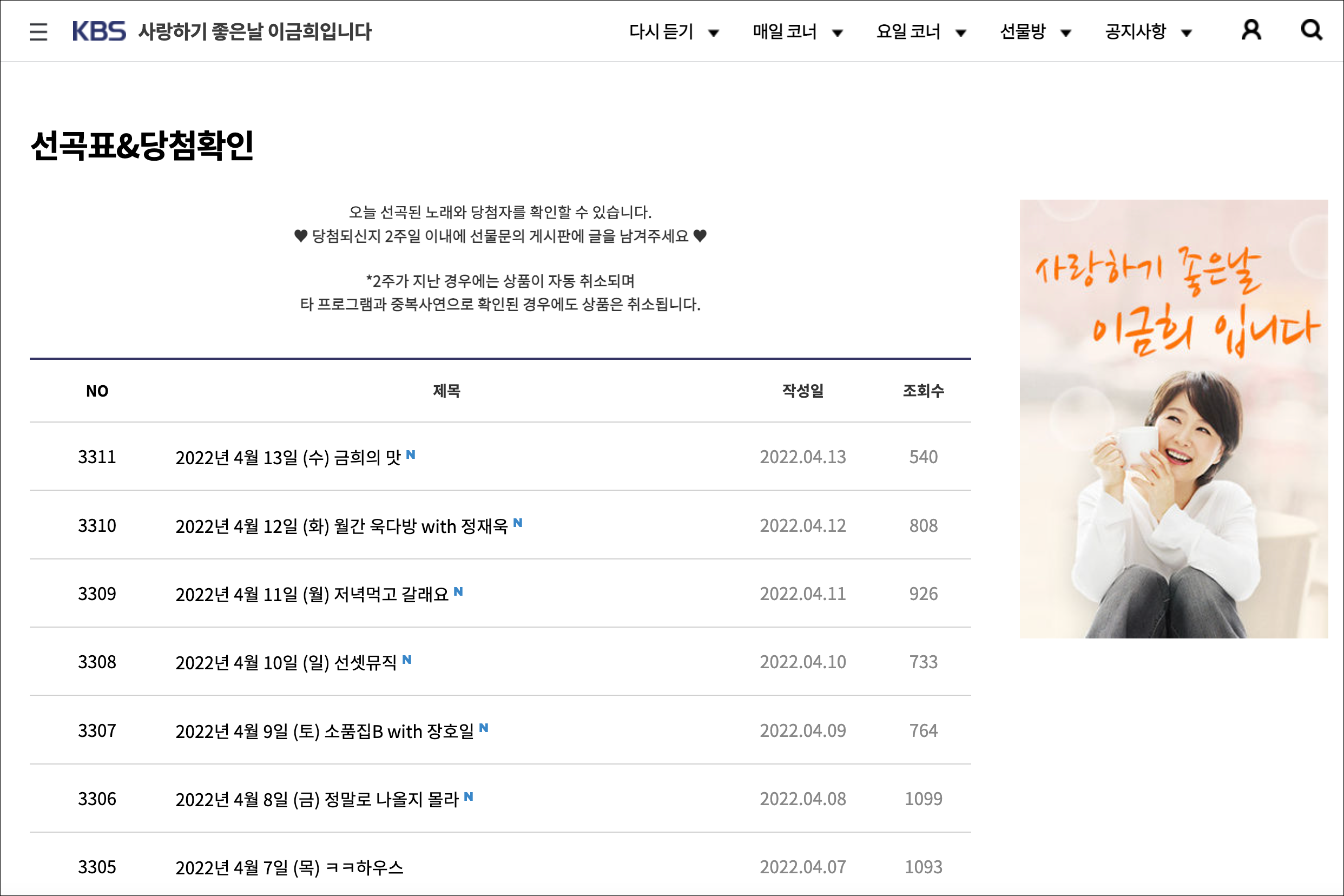The height and width of the screenshot is (896, 1344).
Task: Open post 2022년 4월 12일 월간 욱다방
Action: (341, 526)
